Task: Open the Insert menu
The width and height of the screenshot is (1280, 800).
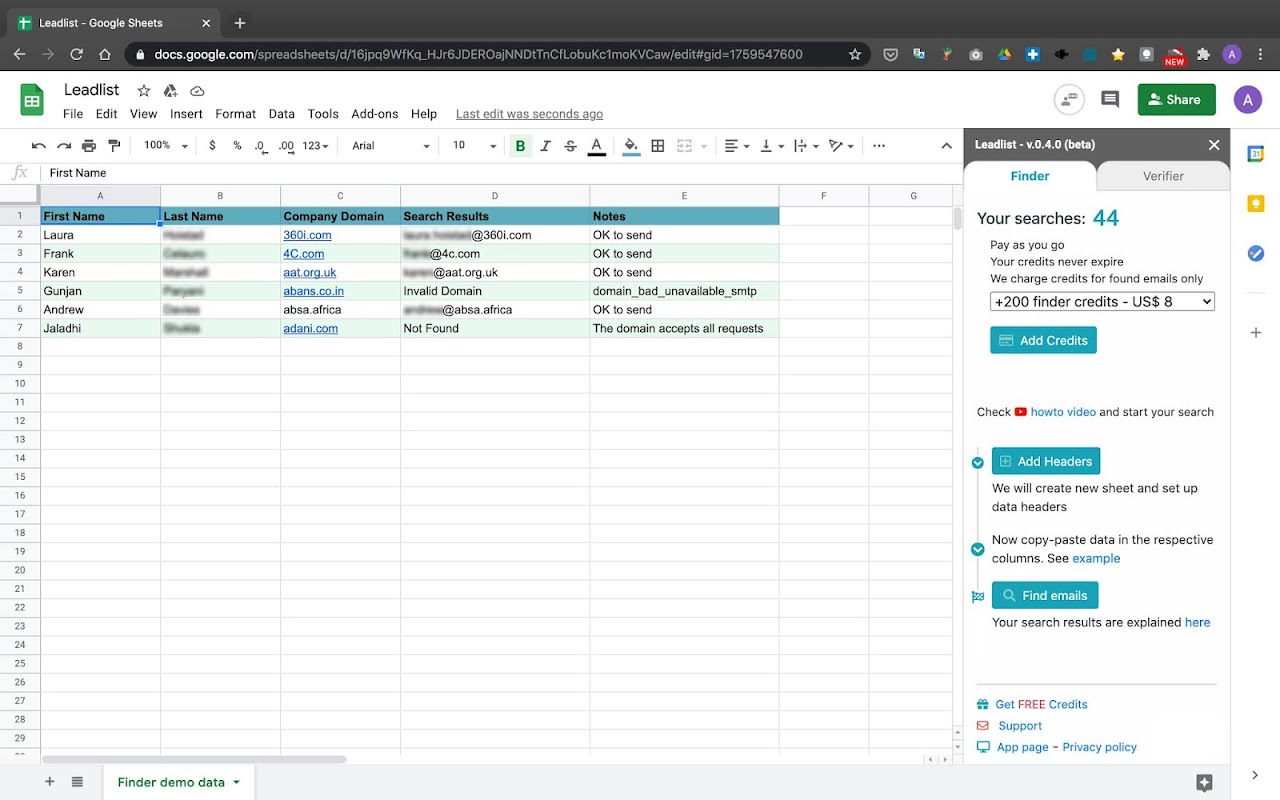Action: (186, 114)
